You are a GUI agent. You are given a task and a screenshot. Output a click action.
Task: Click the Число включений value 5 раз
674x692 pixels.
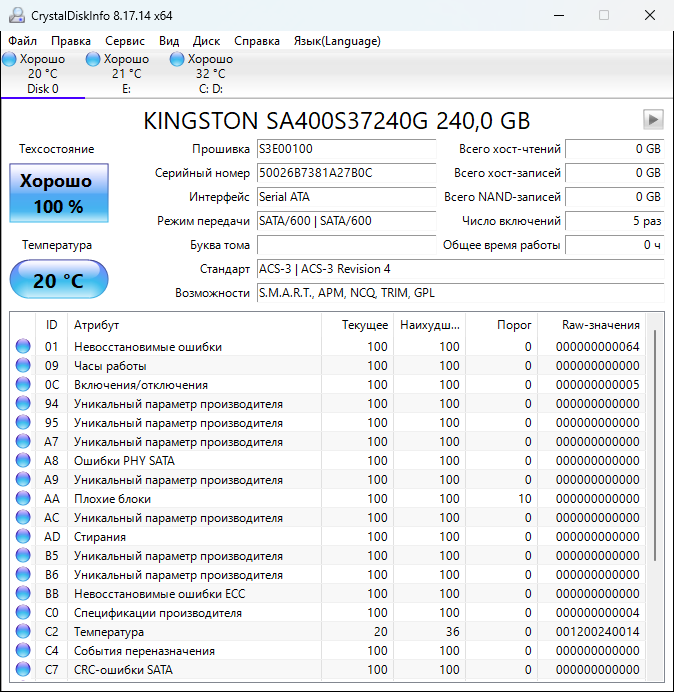[615, 221]
